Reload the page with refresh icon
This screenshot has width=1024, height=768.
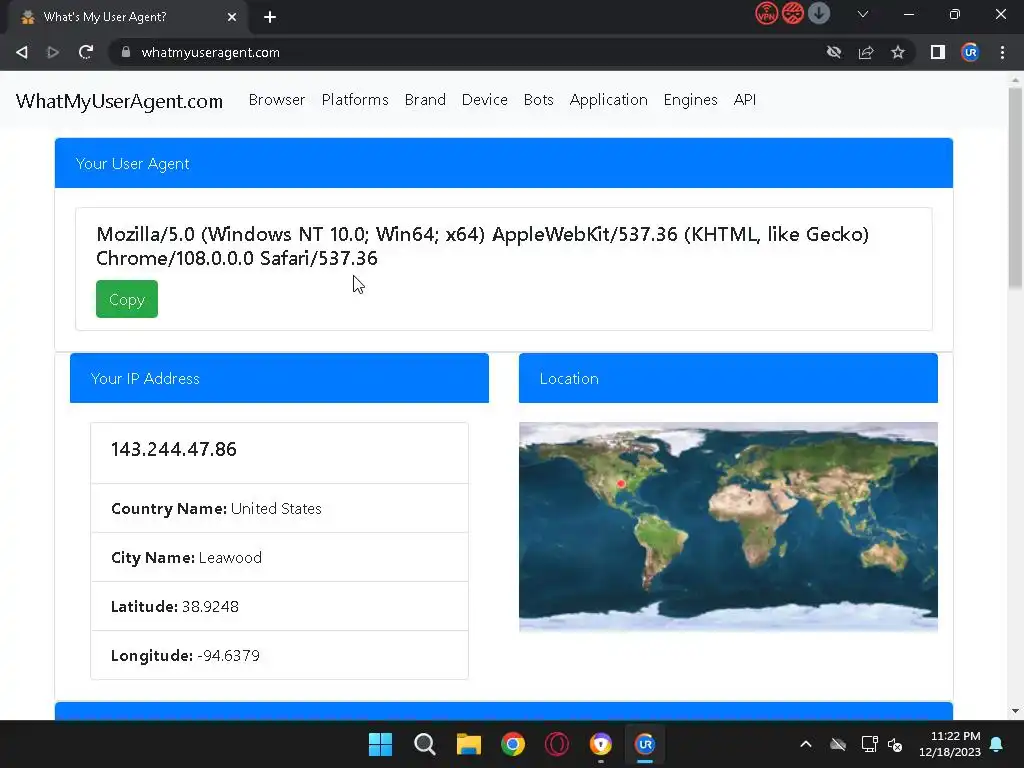[x=86, y=52]
